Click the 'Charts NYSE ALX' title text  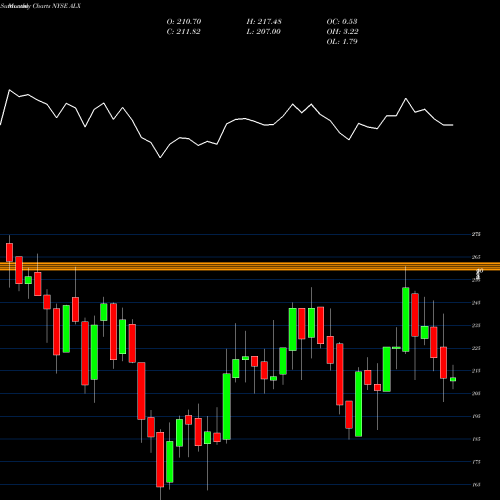[x=57, y=6]
